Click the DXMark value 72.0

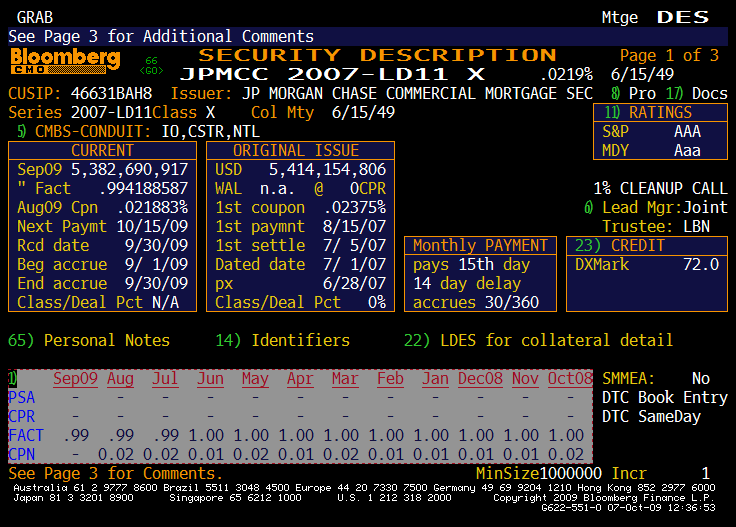click(701, 264)
